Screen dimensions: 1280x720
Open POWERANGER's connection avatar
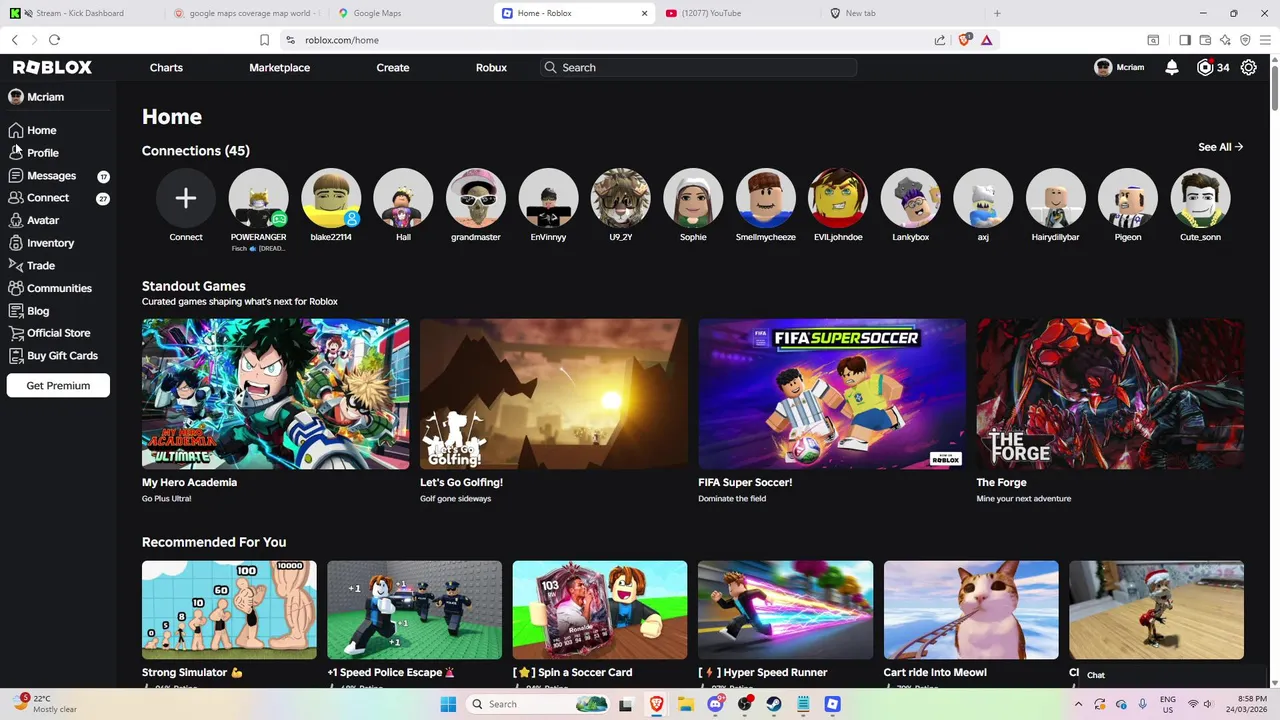[x=258, y=198]
